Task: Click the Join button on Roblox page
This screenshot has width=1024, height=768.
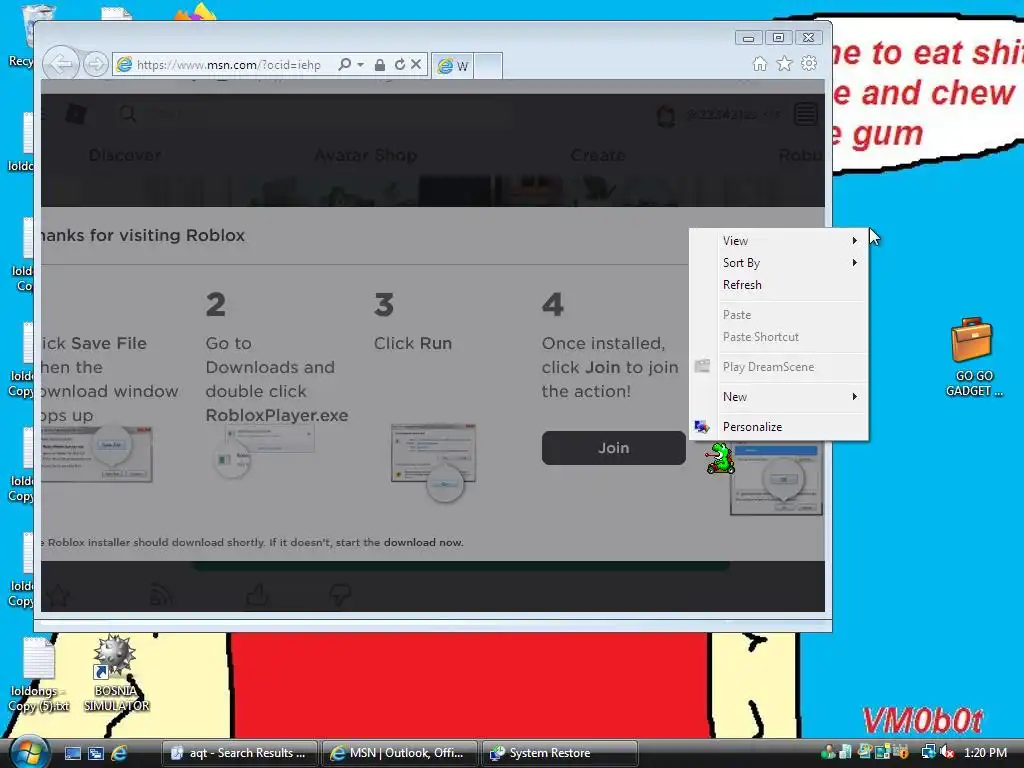Action: point(613,448)
